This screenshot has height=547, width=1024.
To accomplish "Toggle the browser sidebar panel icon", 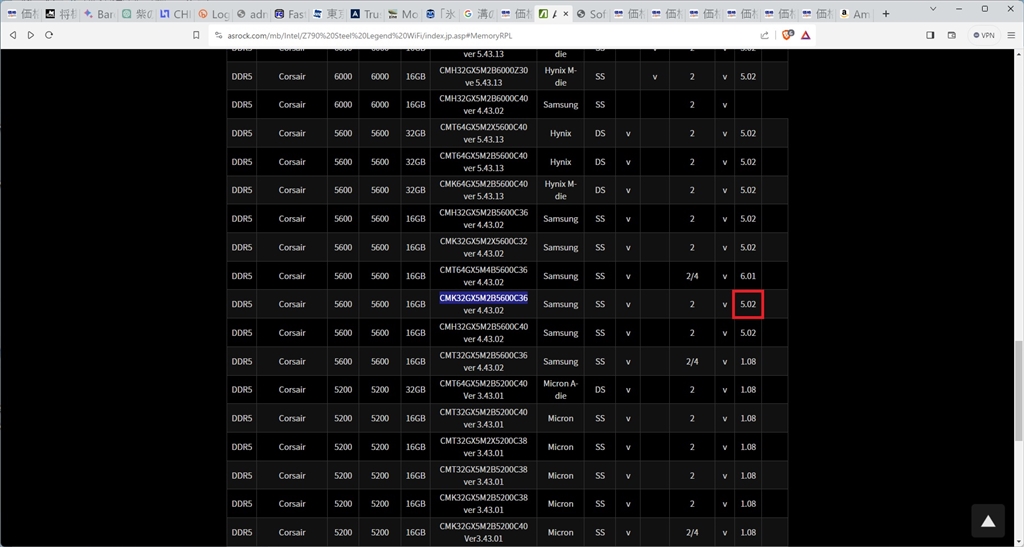I will (x=930, y=35).
